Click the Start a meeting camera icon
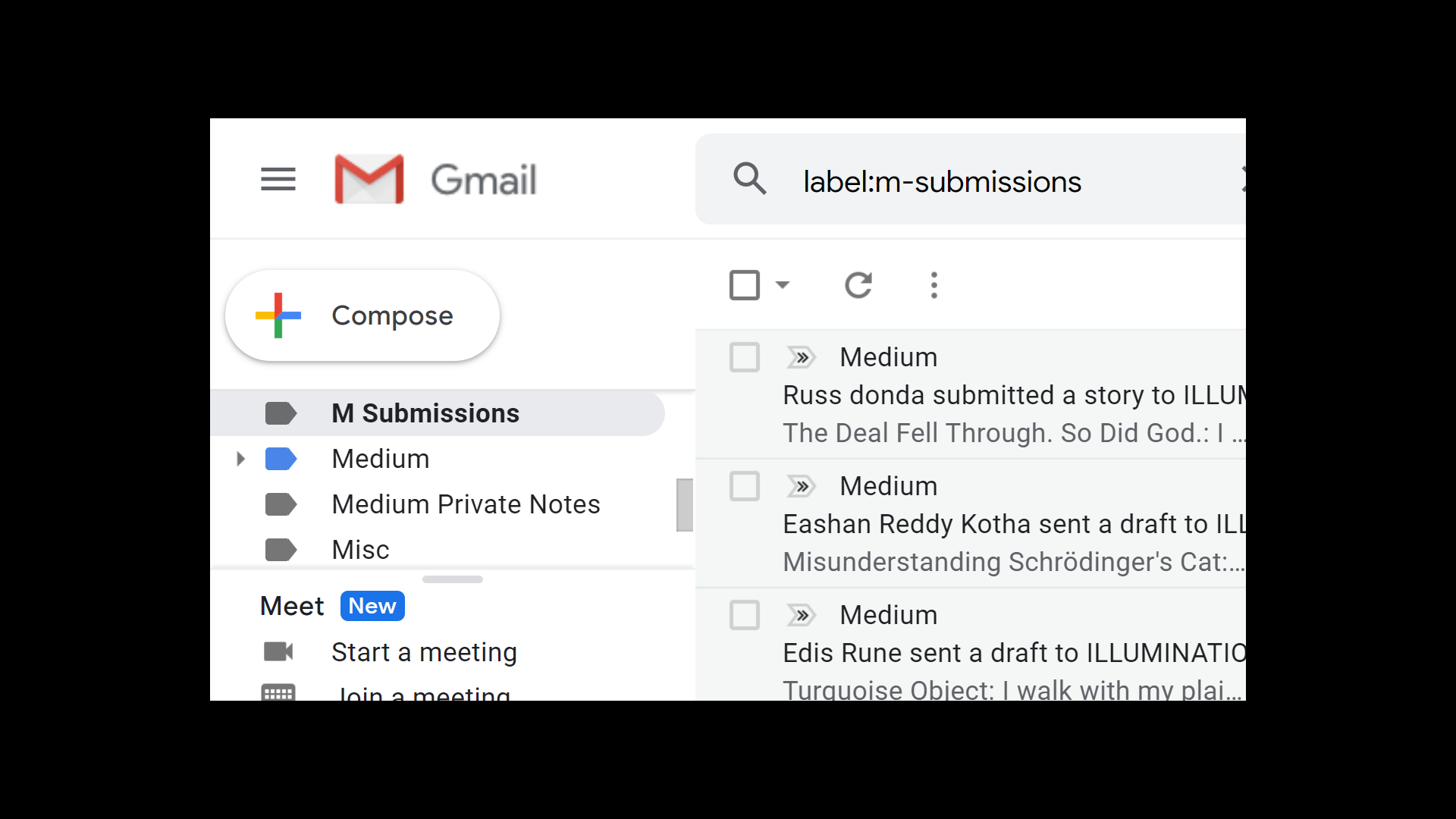 tap(280, 651)
